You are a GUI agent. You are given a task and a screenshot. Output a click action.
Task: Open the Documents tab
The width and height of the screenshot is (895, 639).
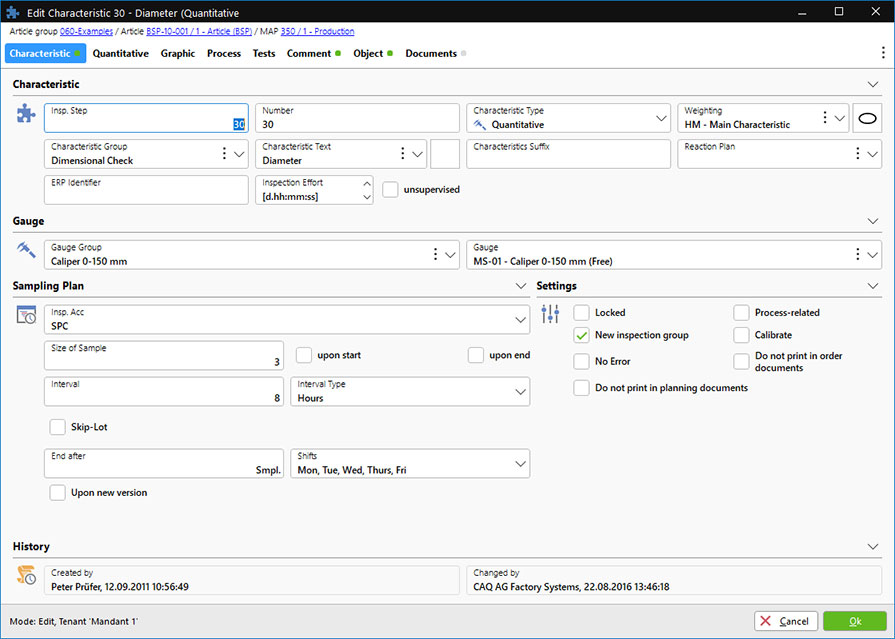[431, 53]
